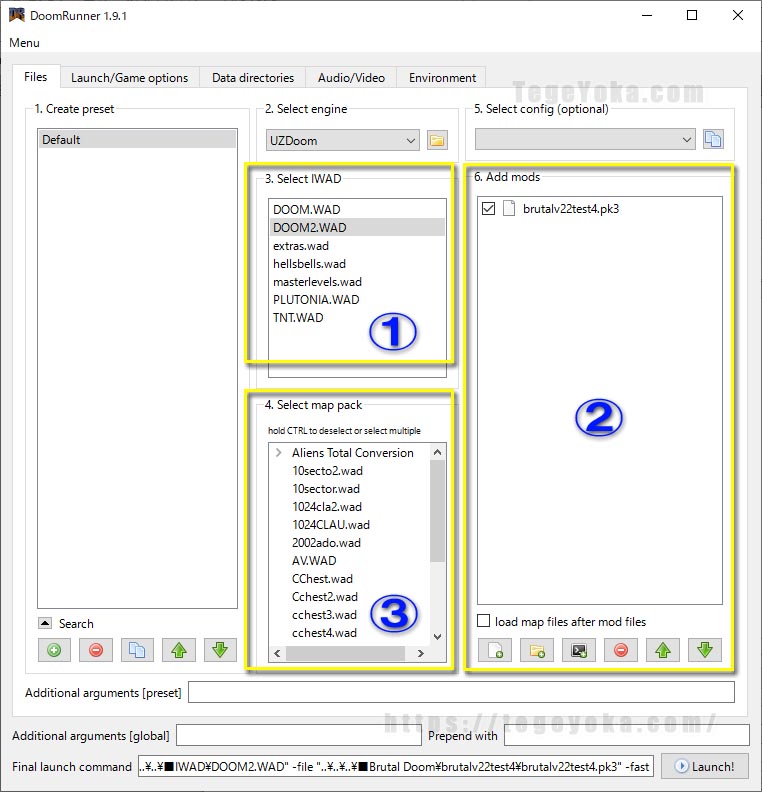Switch to the Launch/Game options tab
Screen dimensions: 762x792
129,77
